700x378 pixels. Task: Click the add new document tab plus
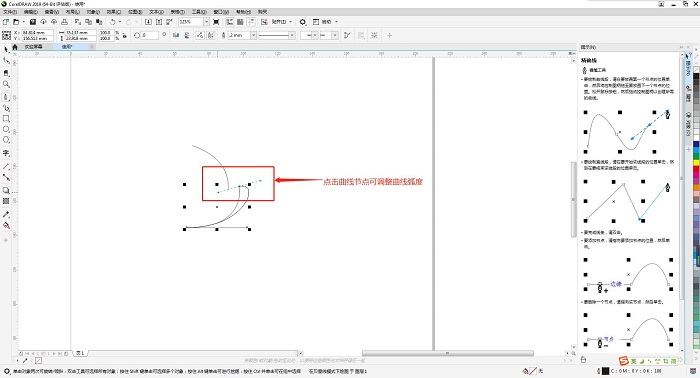coord(92,47)
